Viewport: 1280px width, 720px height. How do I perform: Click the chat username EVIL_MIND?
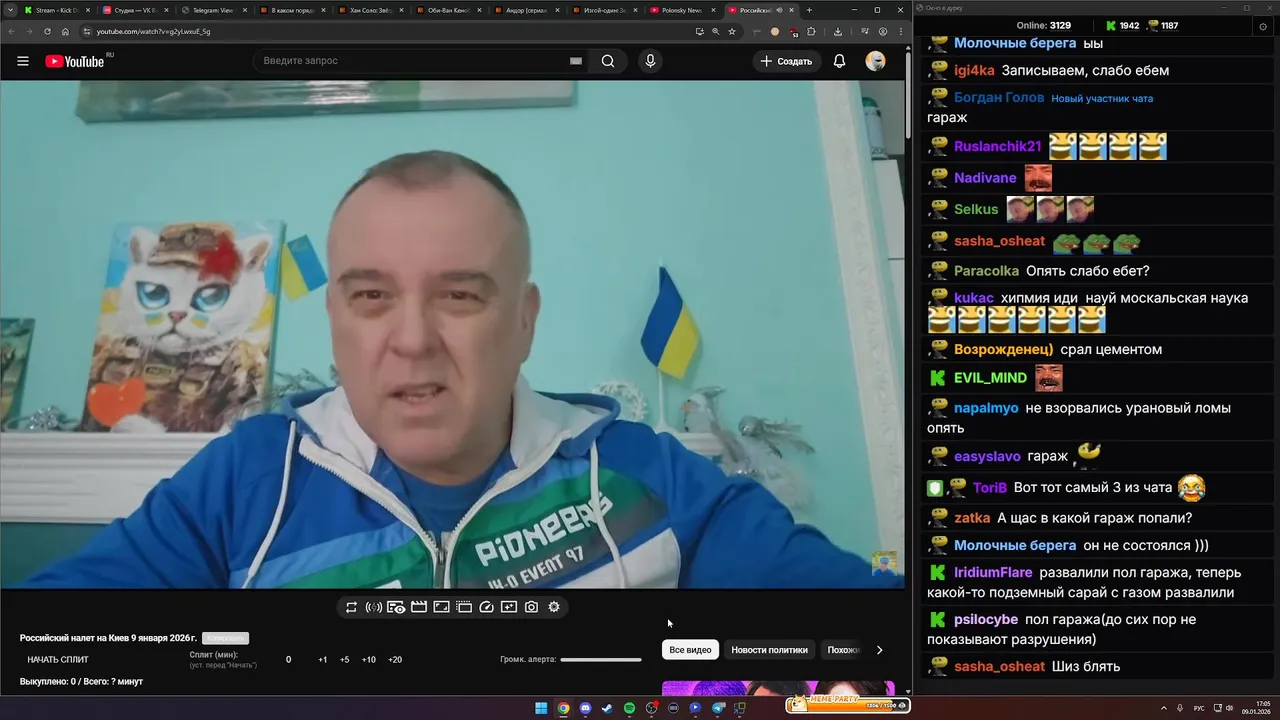click(990, 378)
